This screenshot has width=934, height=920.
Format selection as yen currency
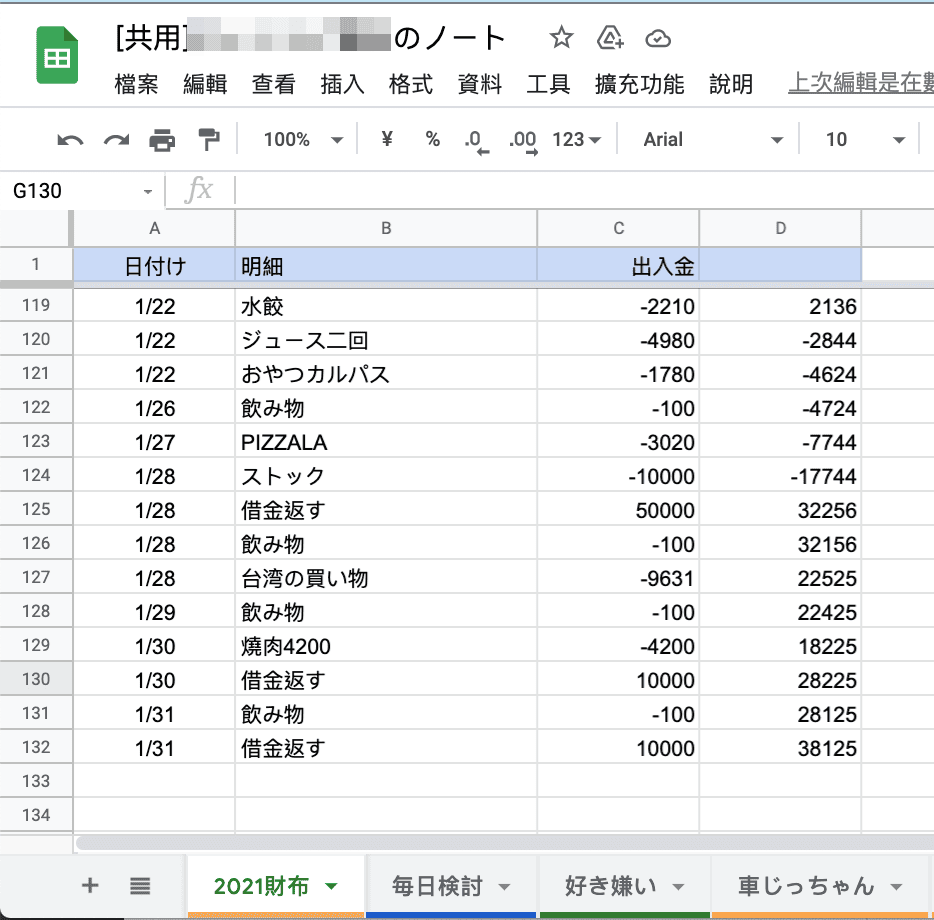tap(387, 139)
